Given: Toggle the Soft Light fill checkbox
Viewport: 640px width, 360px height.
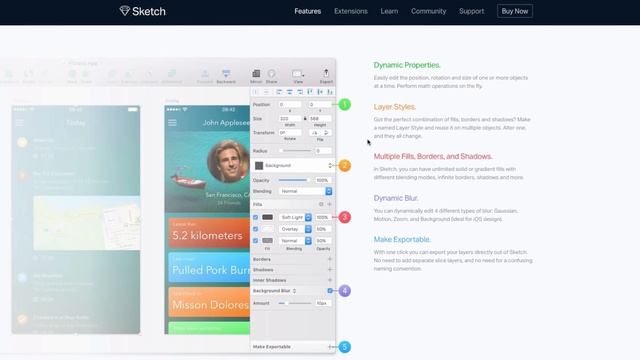Looking at the screenshot, I should coord(256,218).
